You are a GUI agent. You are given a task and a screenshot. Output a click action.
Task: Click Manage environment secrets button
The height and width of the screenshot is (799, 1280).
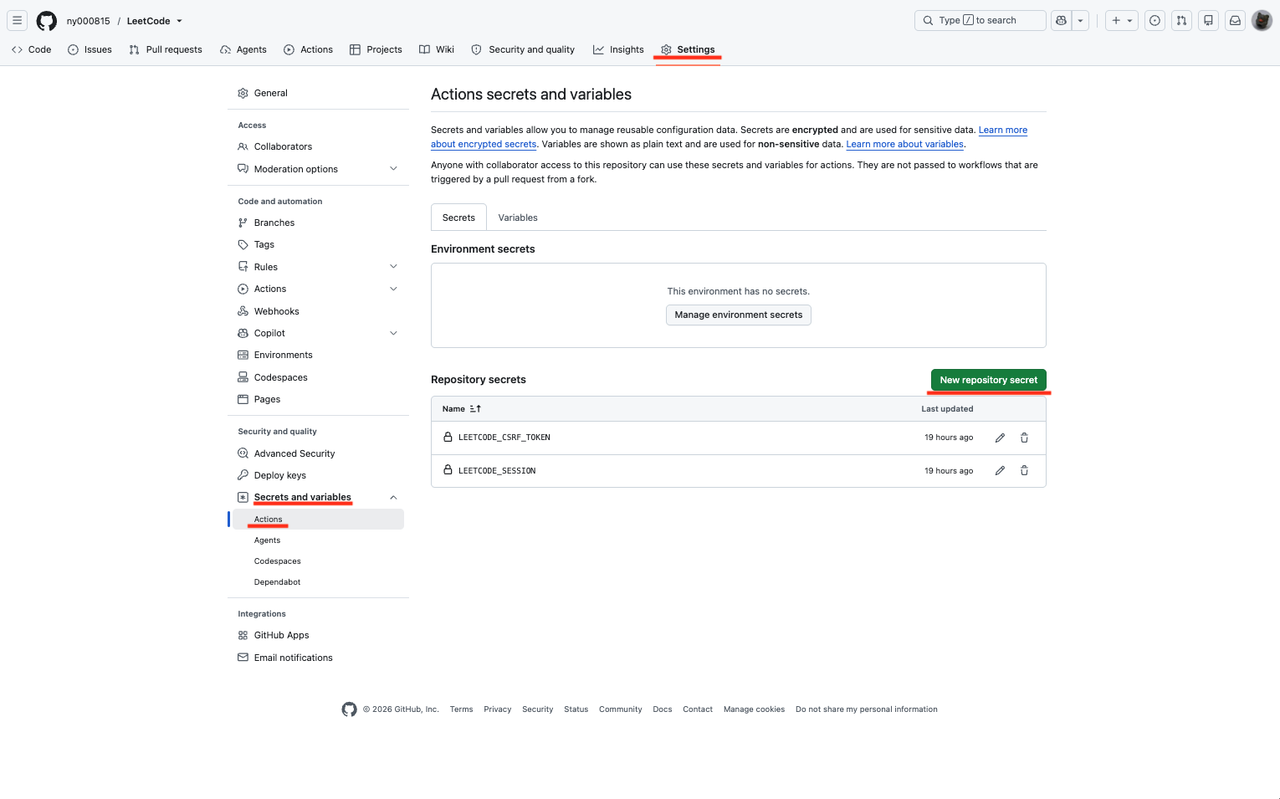pos(738,315)
